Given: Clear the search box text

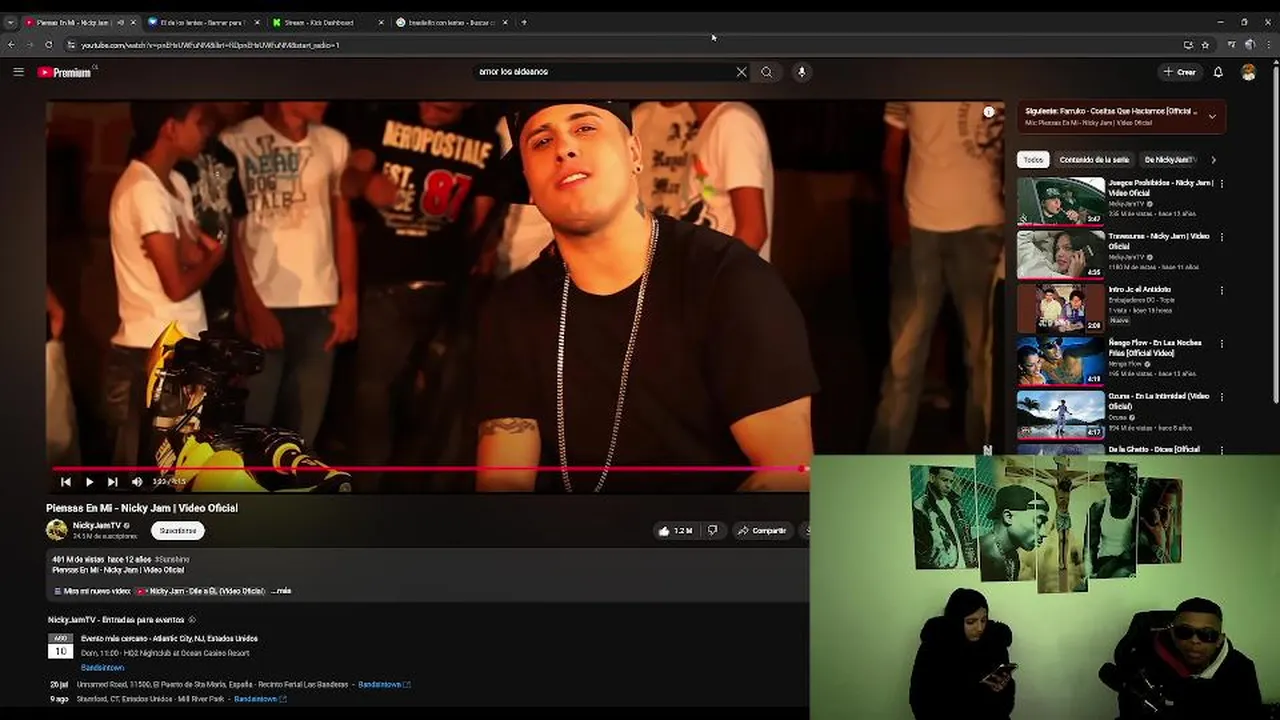Looking at the screenshot, I should point(741,72).
